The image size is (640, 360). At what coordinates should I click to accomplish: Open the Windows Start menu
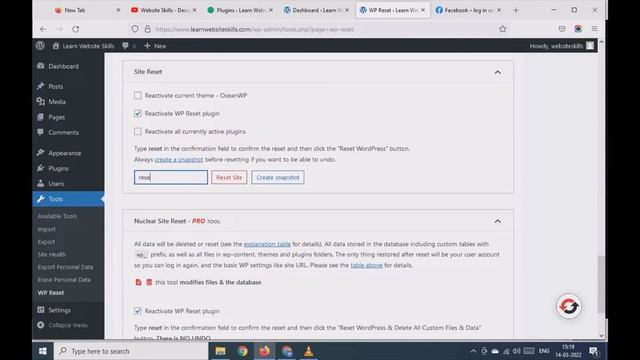(43, 351)
